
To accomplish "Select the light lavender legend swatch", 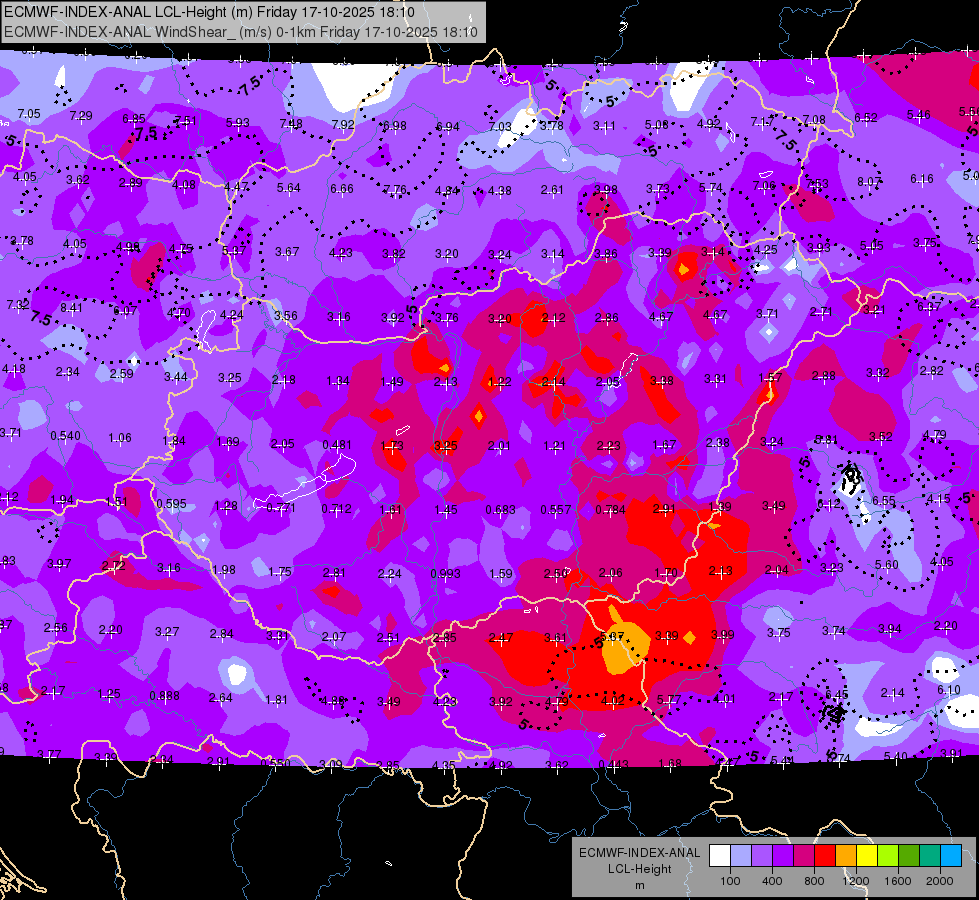I will (x=741, y=856).
